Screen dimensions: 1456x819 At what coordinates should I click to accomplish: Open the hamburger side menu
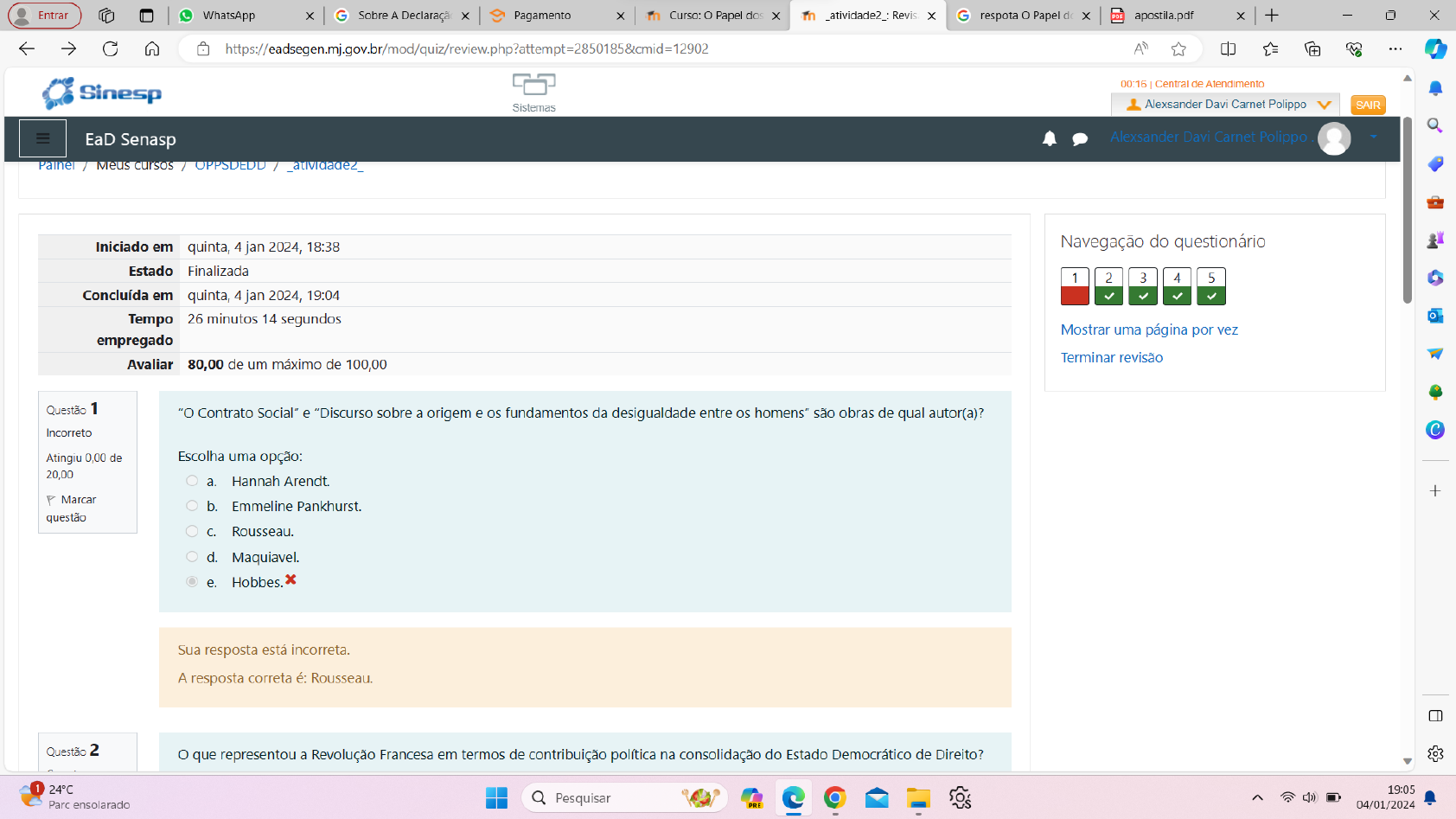point(42,138)
